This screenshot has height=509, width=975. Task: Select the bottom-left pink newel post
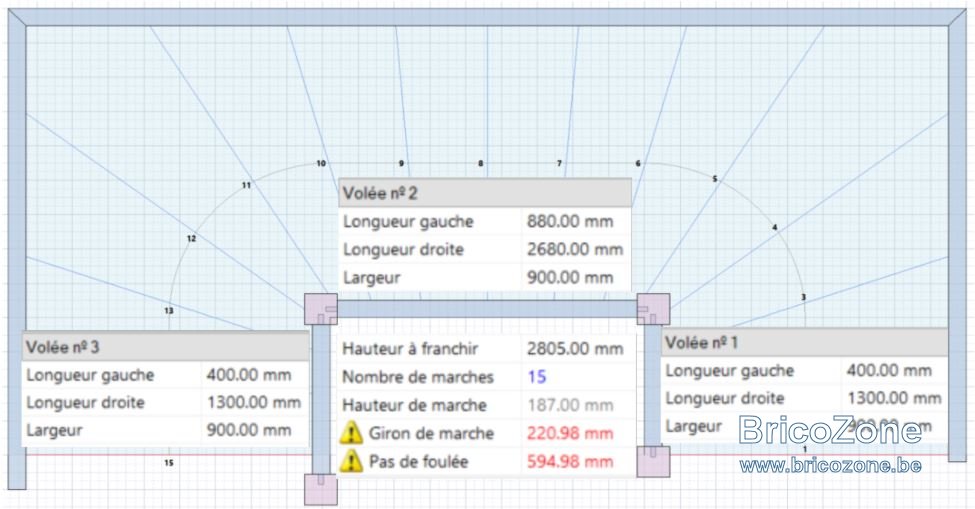321,489
